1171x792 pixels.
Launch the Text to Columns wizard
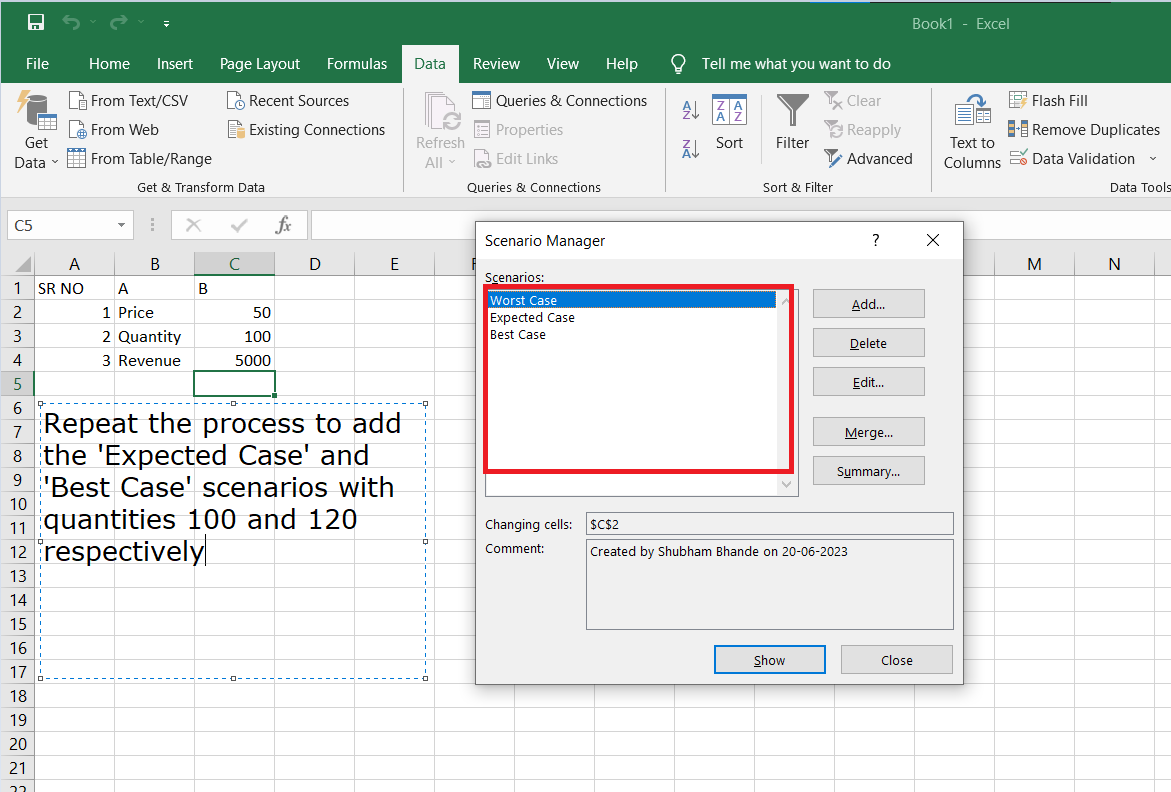pyautogui.click(x=971, y=130)
